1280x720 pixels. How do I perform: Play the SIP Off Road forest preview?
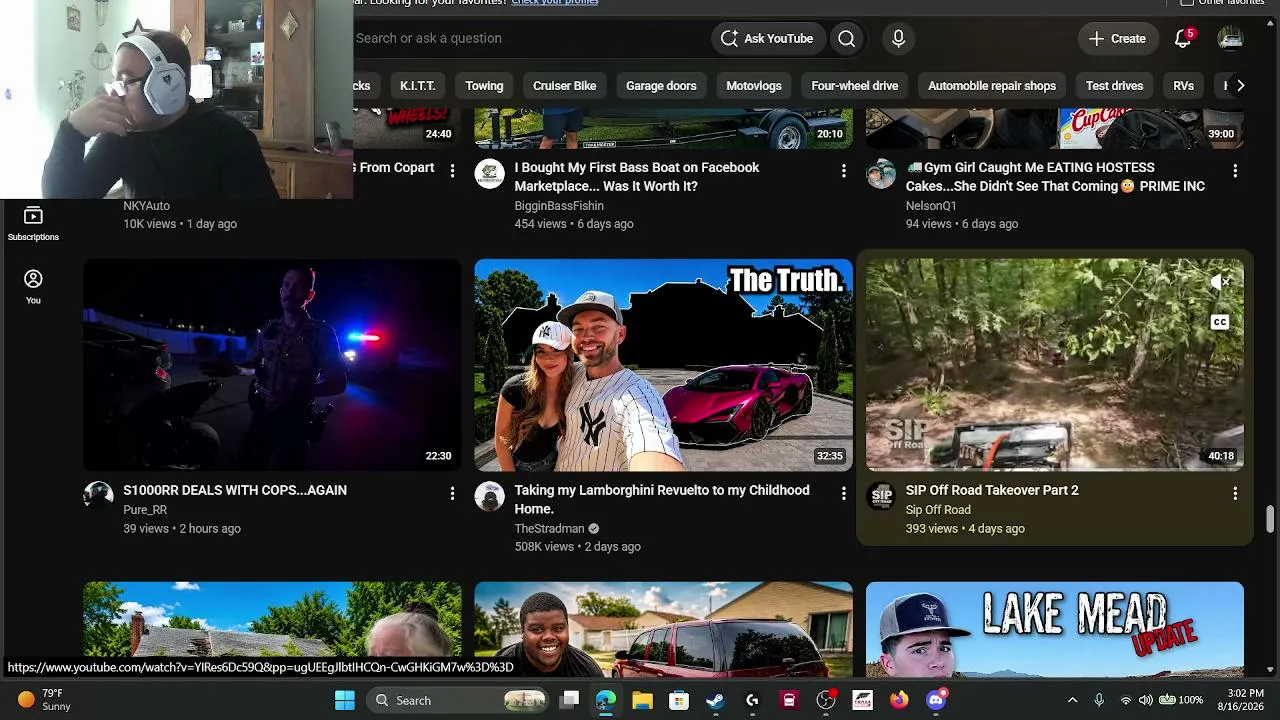coord(1055,364)
